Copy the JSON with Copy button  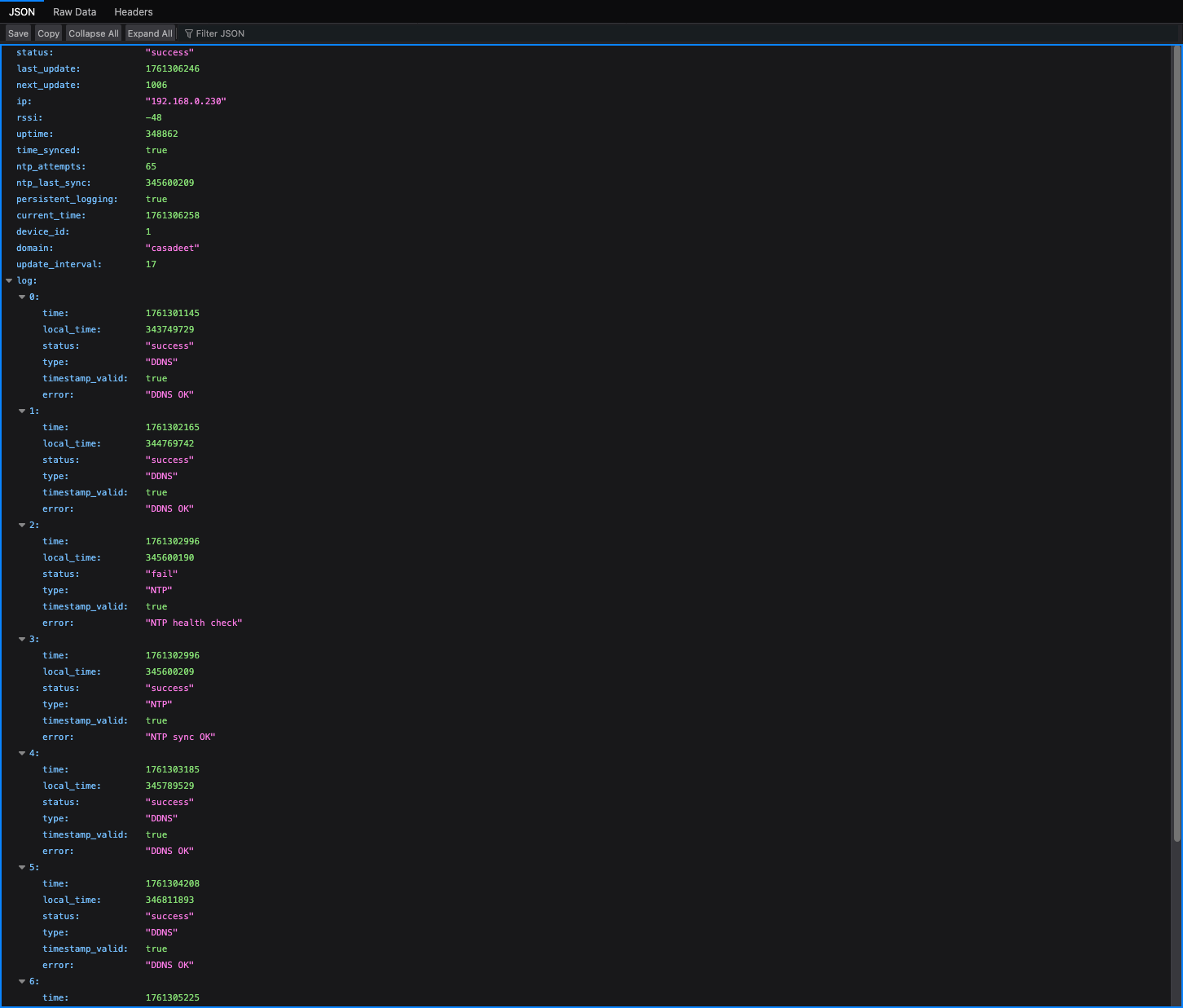pos(49,33)
